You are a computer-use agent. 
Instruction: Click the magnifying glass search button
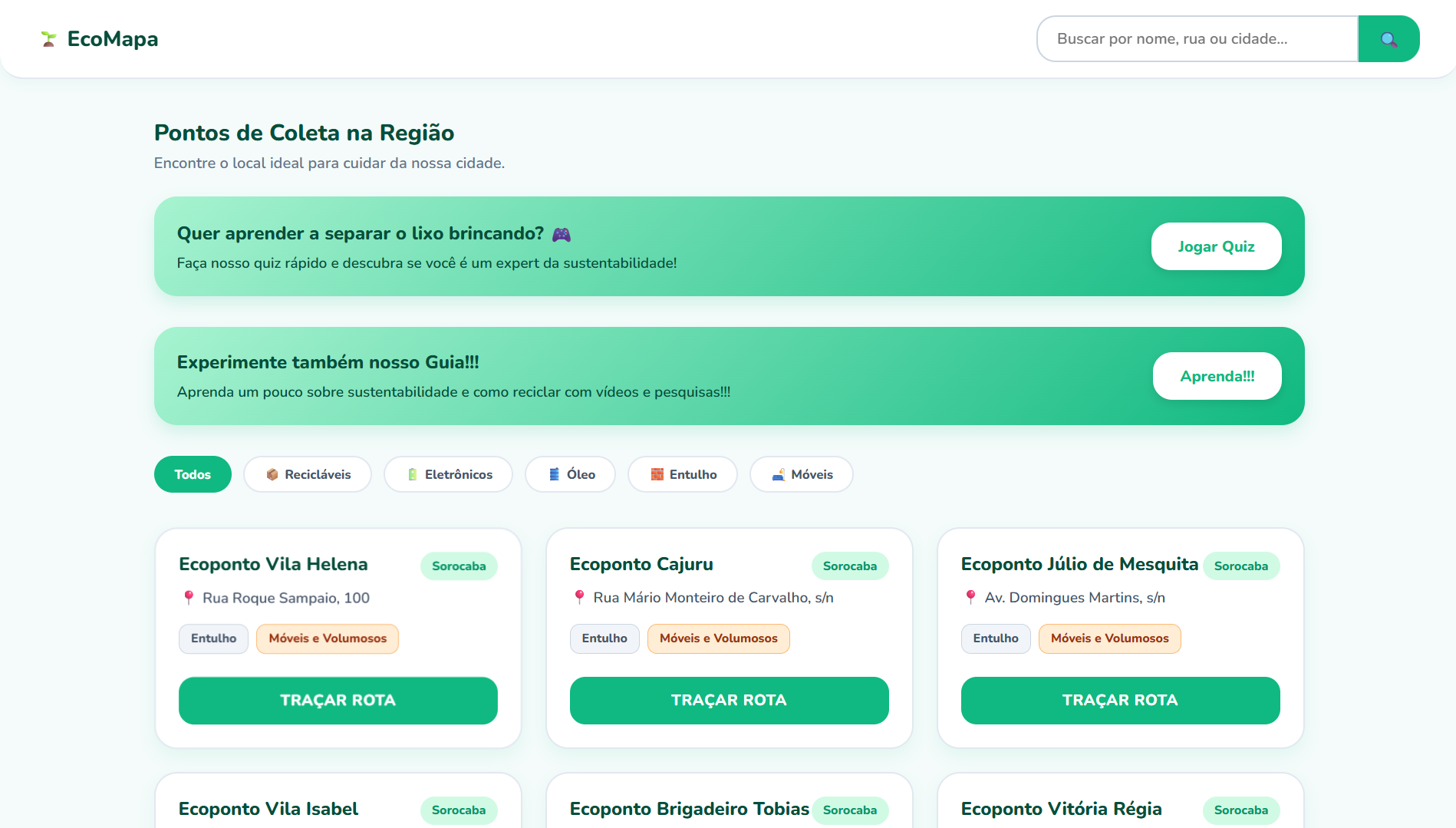1388,39
